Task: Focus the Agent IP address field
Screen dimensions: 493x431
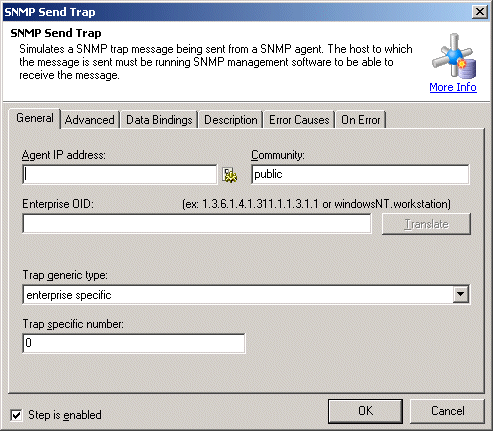Action: tap(120, 174)
